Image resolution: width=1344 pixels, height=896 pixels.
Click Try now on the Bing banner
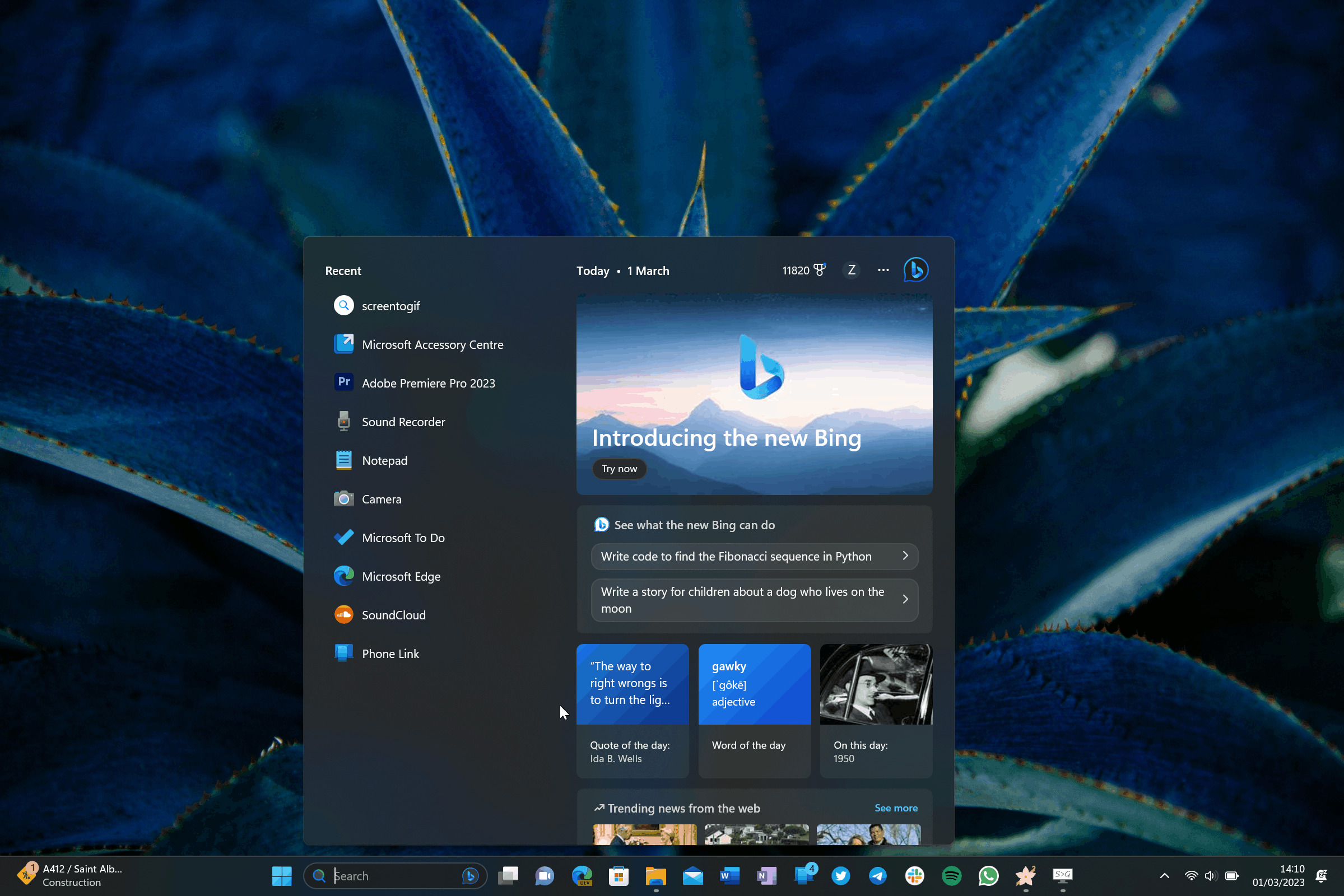(619, 469)
